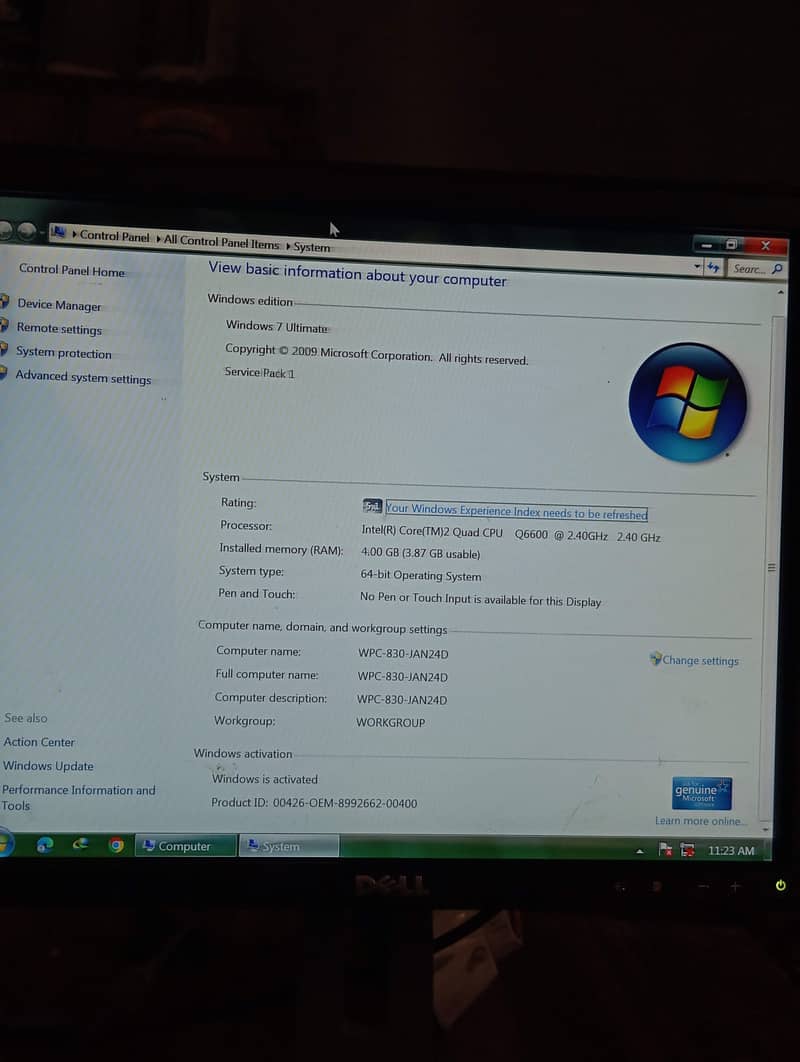Click the Service Pack 1 text

pyautogui.click(x=259, y=373)
